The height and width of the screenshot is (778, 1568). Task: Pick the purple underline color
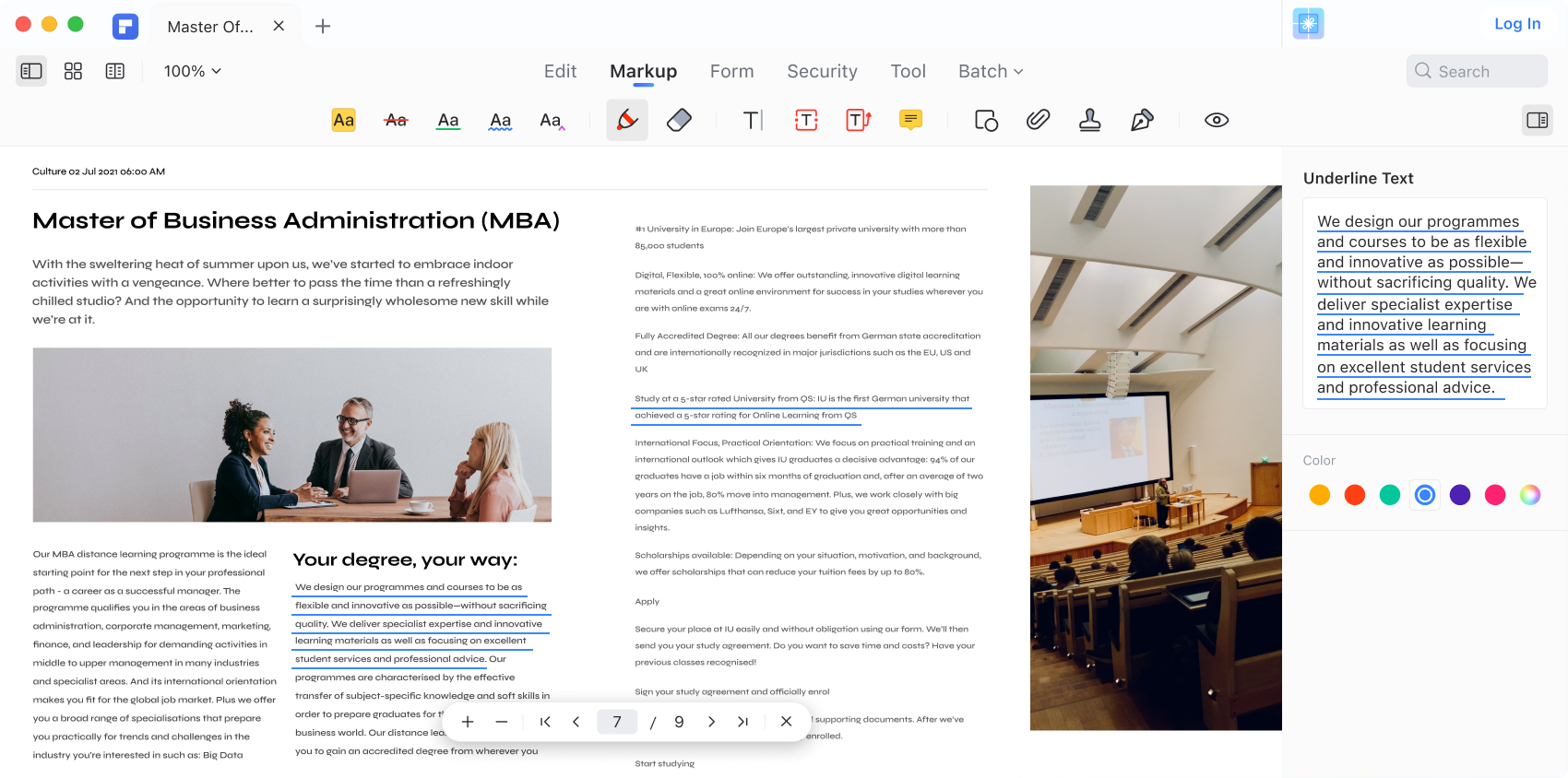coord(1460,495)
